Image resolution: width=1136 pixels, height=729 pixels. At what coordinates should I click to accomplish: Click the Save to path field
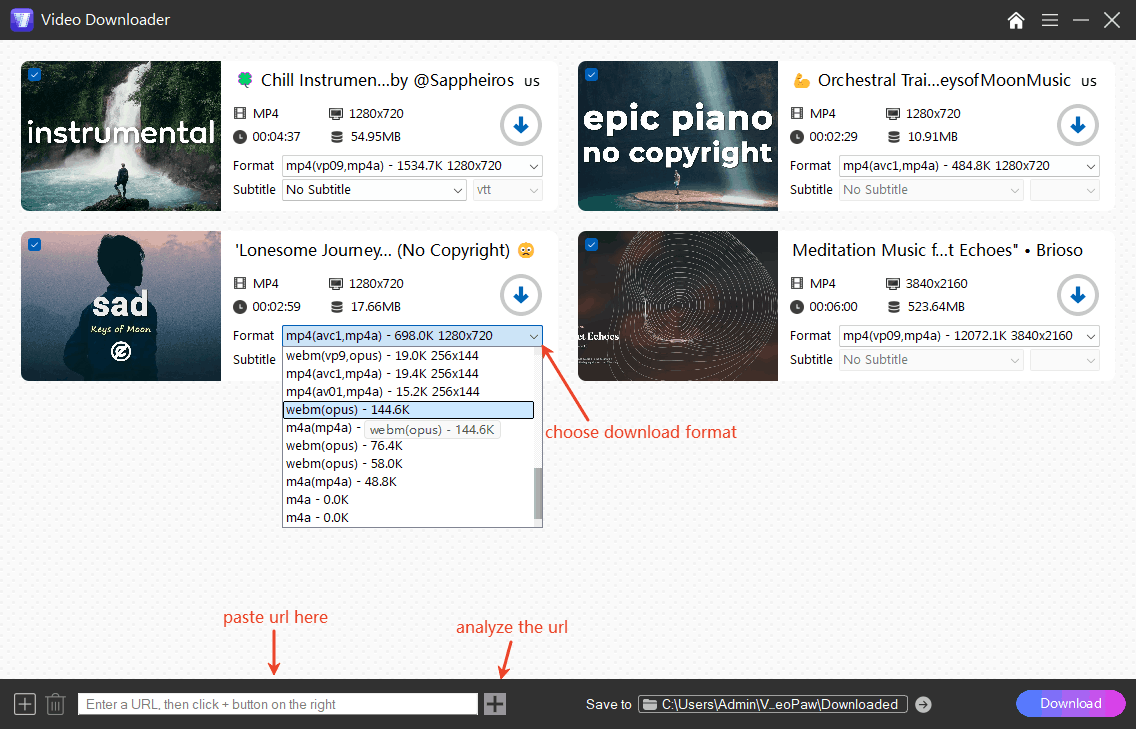click(772, 704)
